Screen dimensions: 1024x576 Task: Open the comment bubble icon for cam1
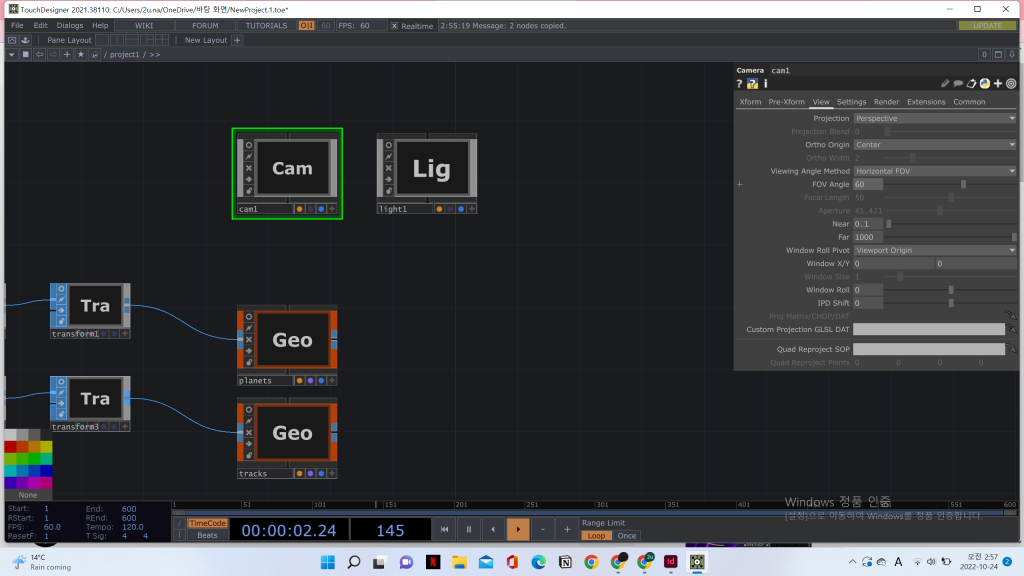pos(958,84)
